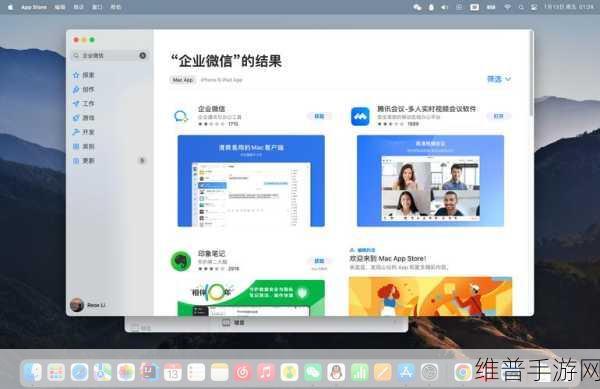Open App Store from the Dock

pyautogui.click(x=406, y=372)
